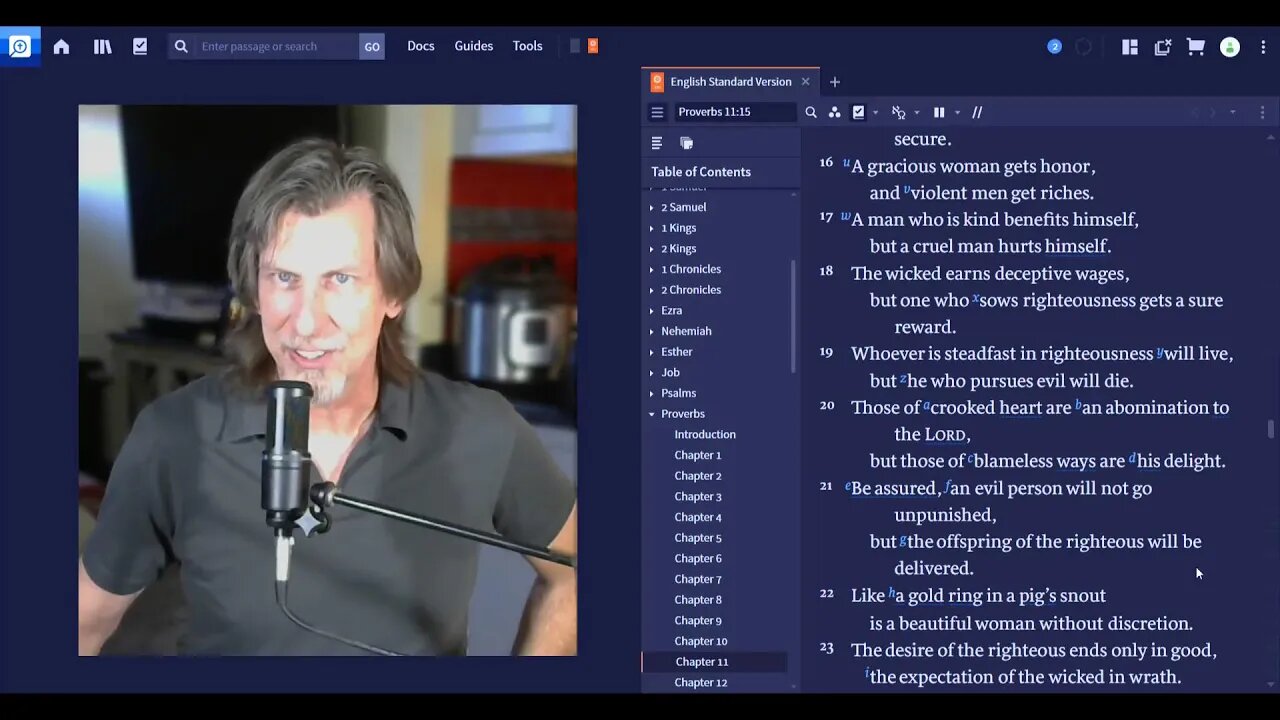Open the interlinear options dropdown arrow
The image size is (1280, 720).
pos(916,112)
